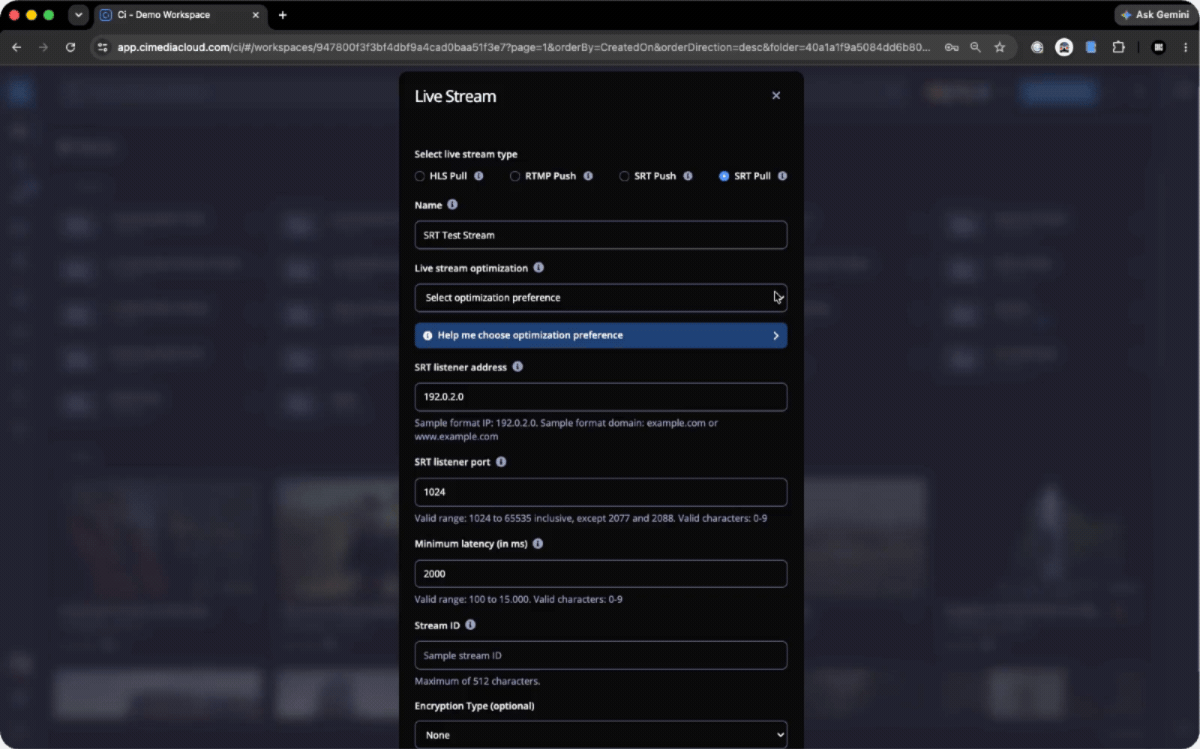Click info icon next to SRT listener port

[501, 462]
